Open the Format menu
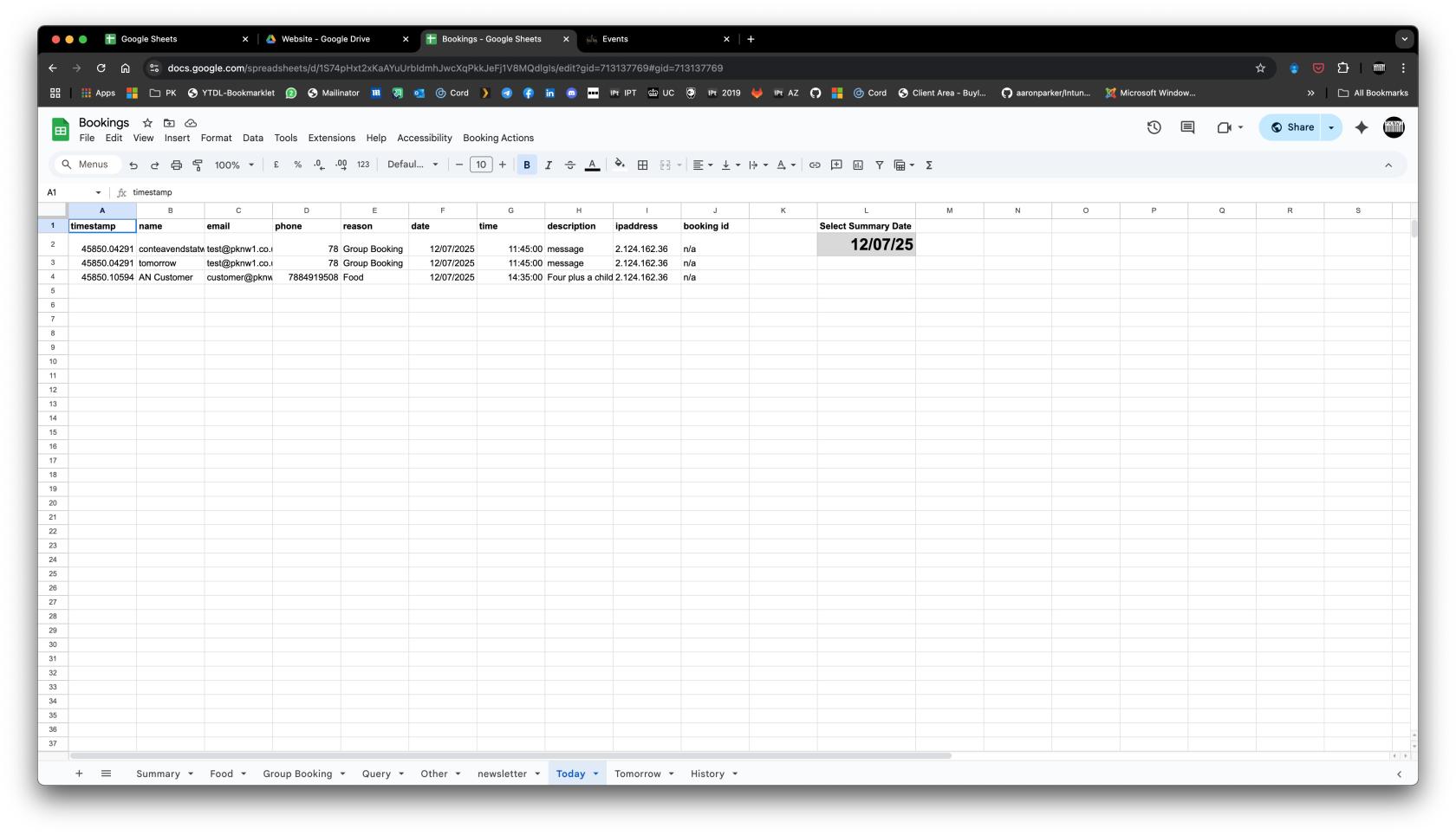The image size is (1456, 835). [x=216, y=138]
